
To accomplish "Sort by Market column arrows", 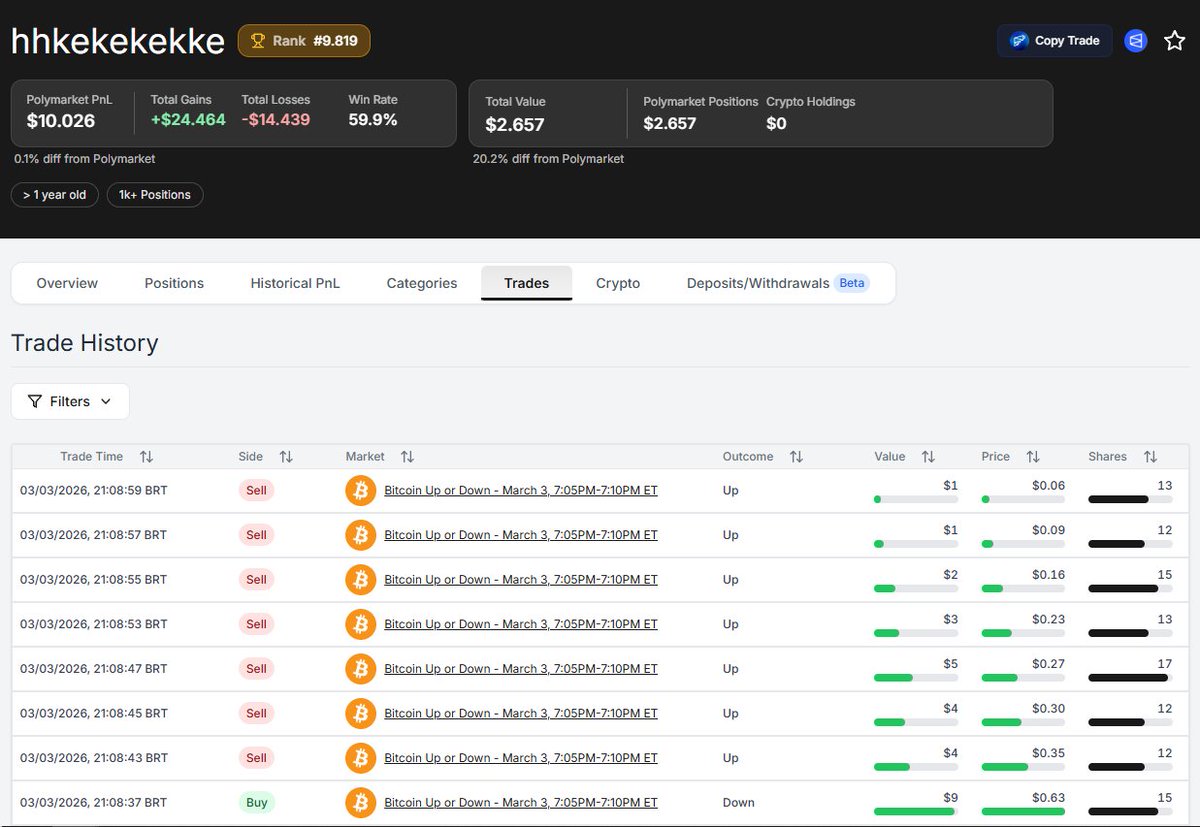I will tap(407, 457).
